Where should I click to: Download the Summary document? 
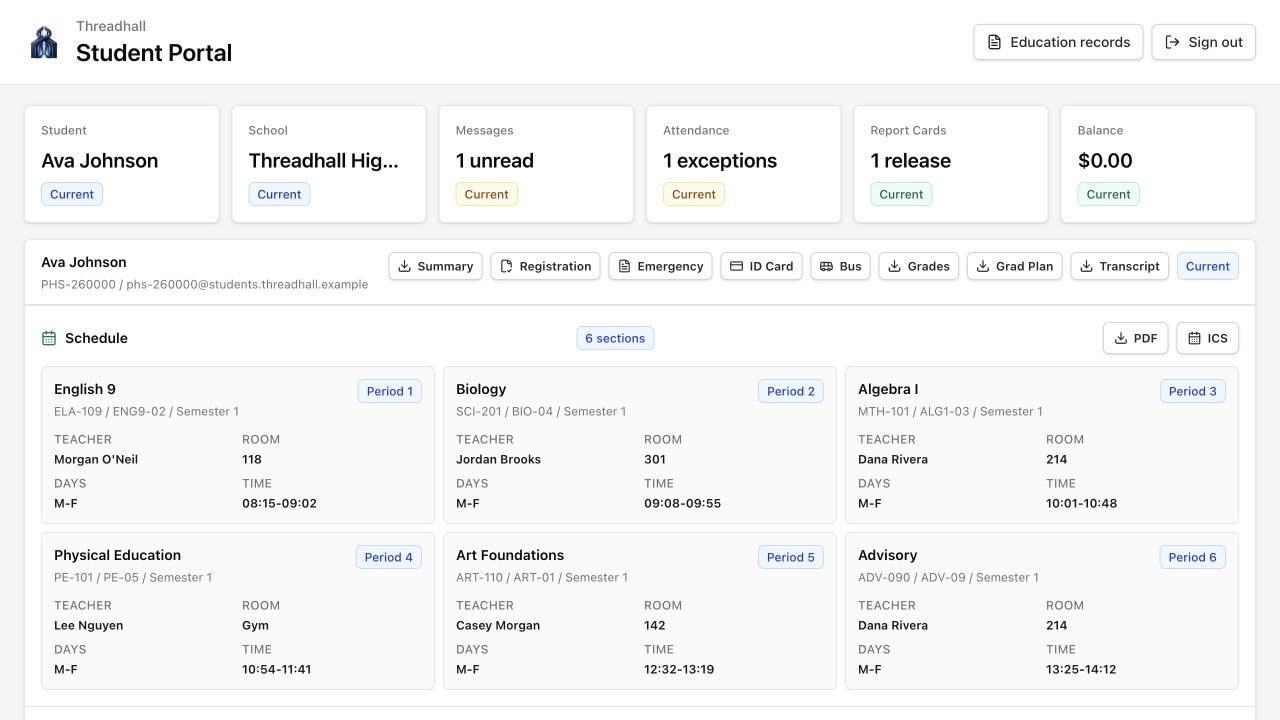435,266
